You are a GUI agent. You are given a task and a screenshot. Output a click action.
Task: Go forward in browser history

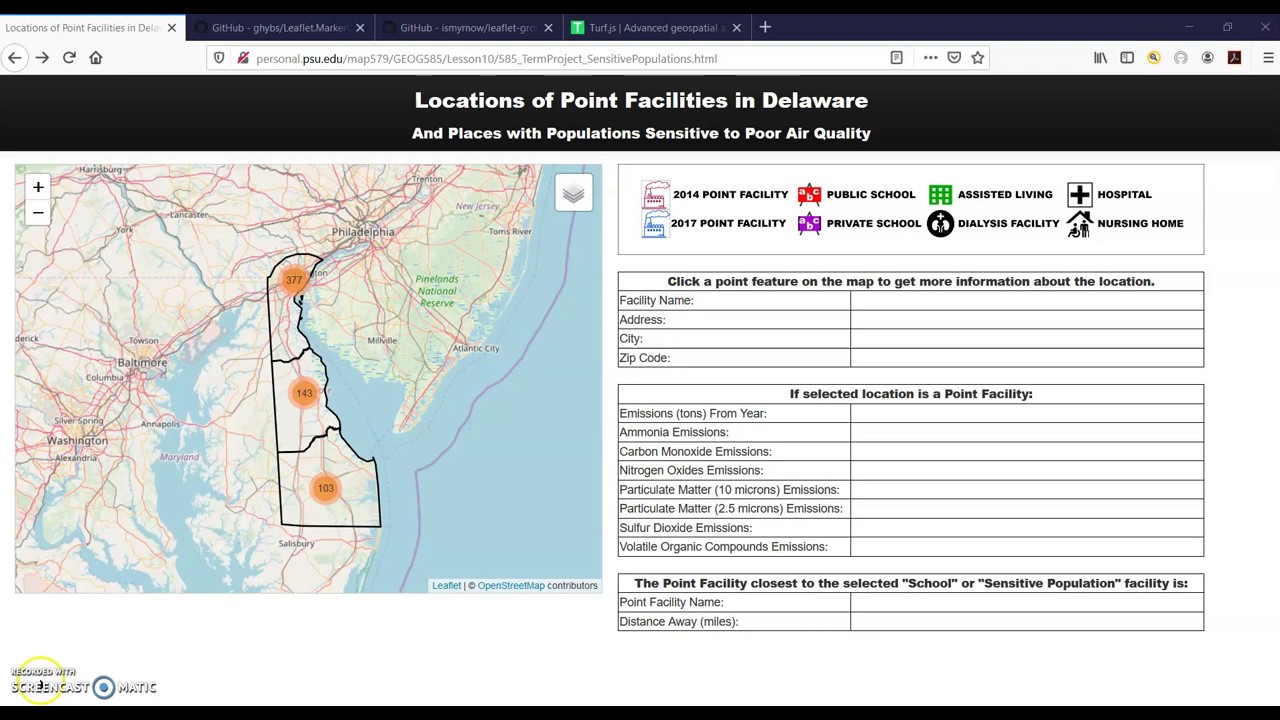42,58
